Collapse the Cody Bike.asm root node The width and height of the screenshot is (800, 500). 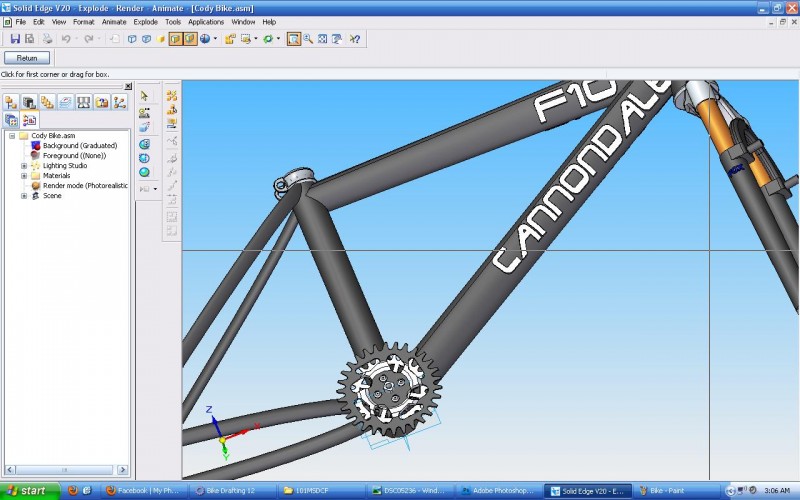tap(12, 136)
